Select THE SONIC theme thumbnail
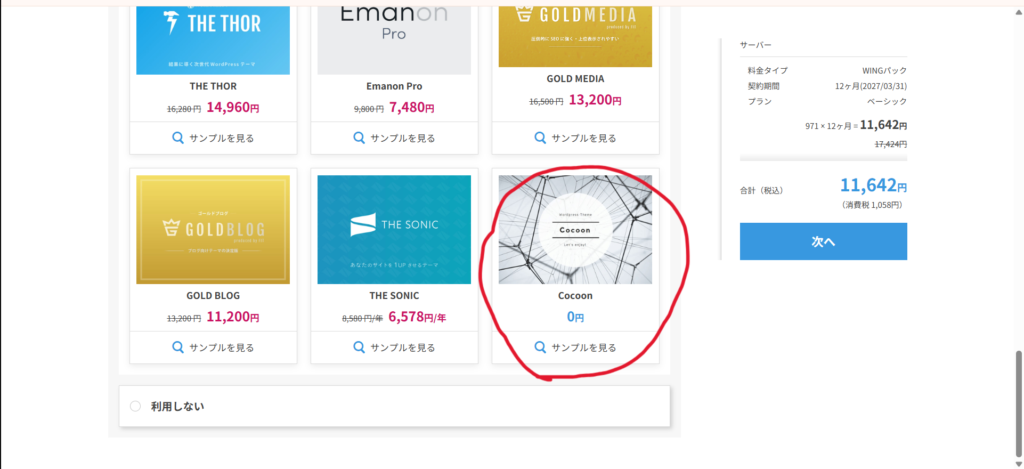The height and width of the screenshot is (469, 1024). pyautogui.click(x=394, y=229)
